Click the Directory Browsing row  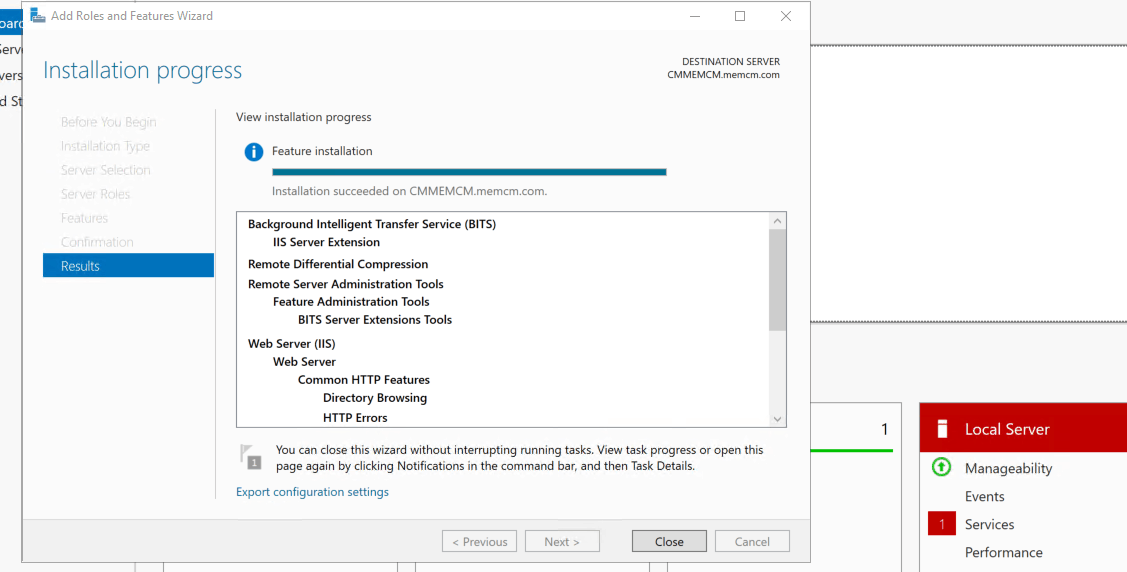tap(374, 397)
